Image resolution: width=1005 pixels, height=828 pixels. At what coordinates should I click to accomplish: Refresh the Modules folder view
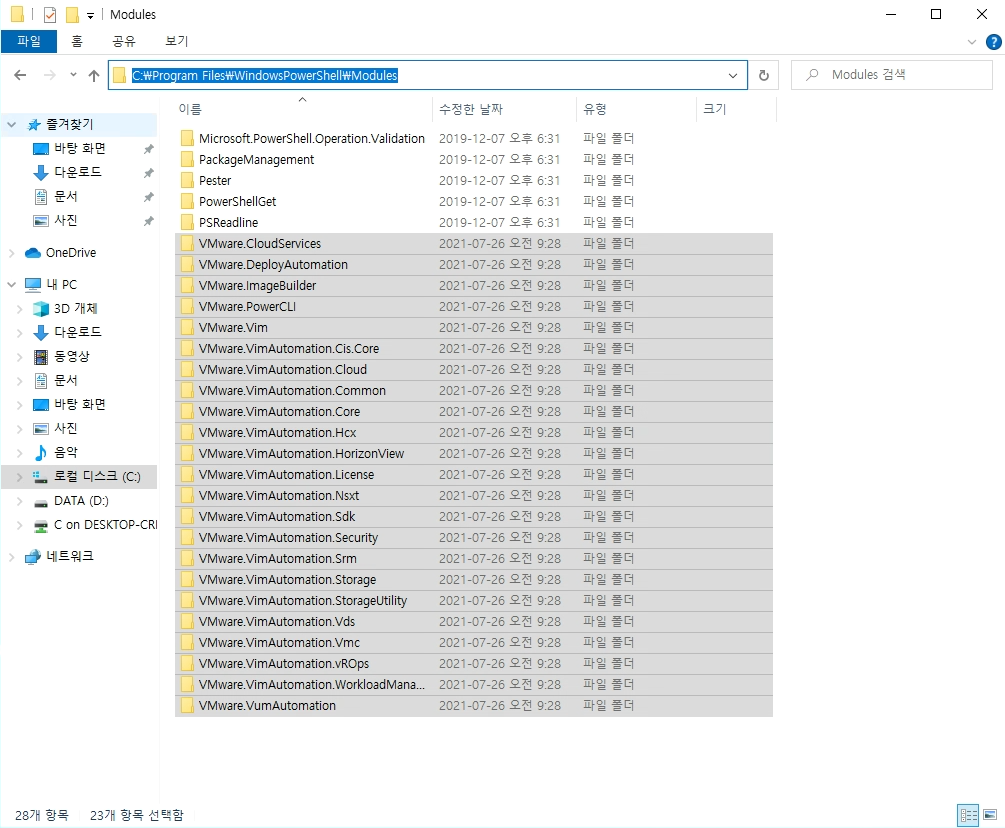(x=763, y=74)
